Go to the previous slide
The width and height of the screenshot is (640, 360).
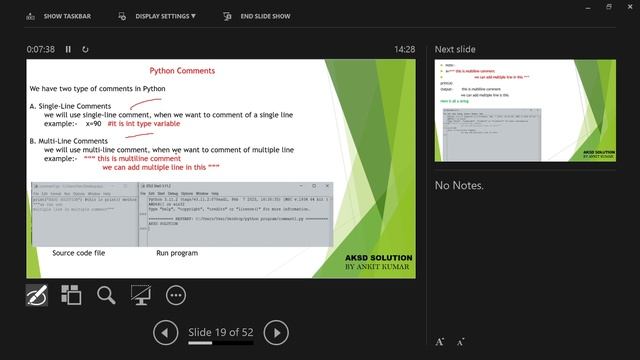click(x=165, y=333)
